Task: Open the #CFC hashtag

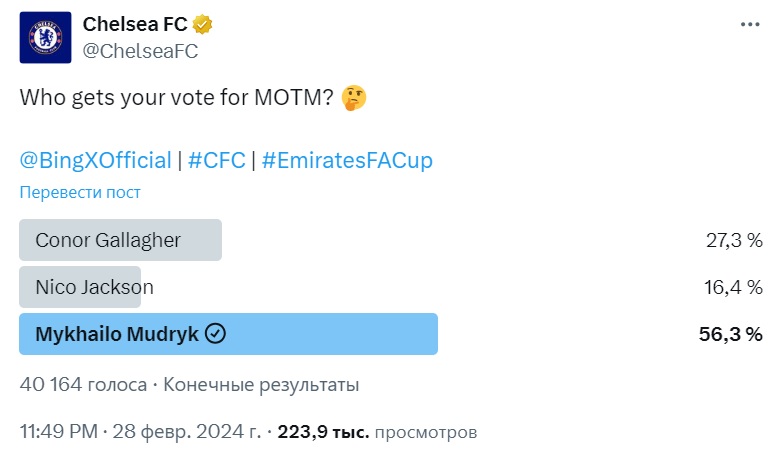Action: [216, 160]
